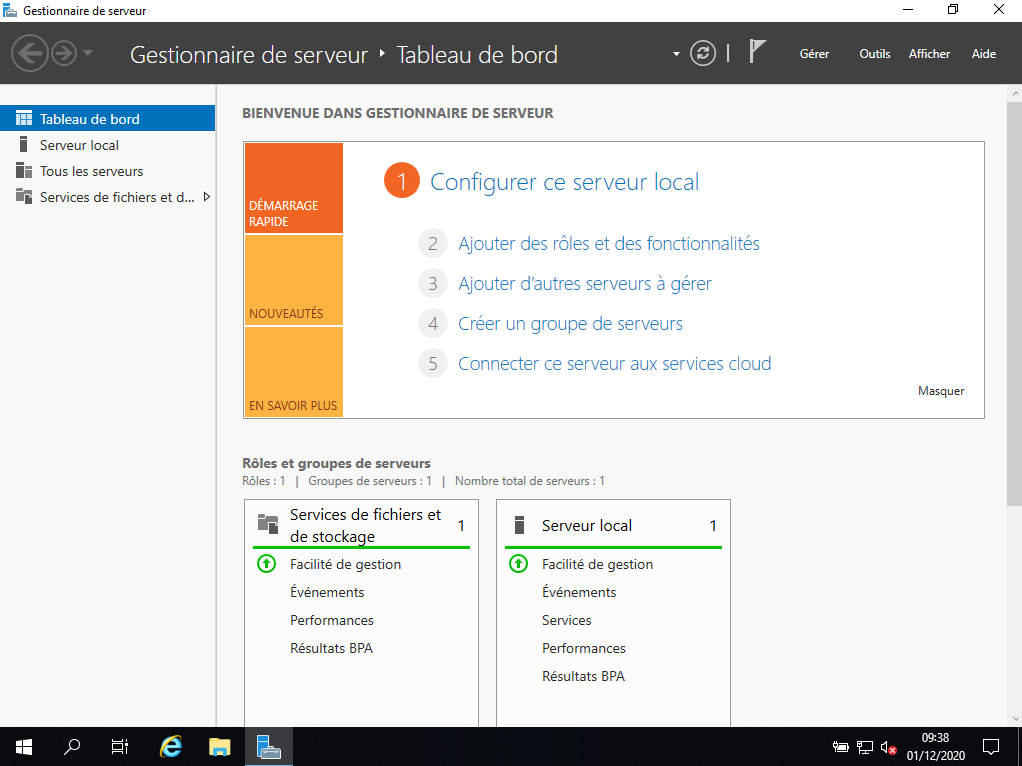Select Serveur local in sidebar
The width and height of the screenshot is (1022, 766).
(108, 145)
